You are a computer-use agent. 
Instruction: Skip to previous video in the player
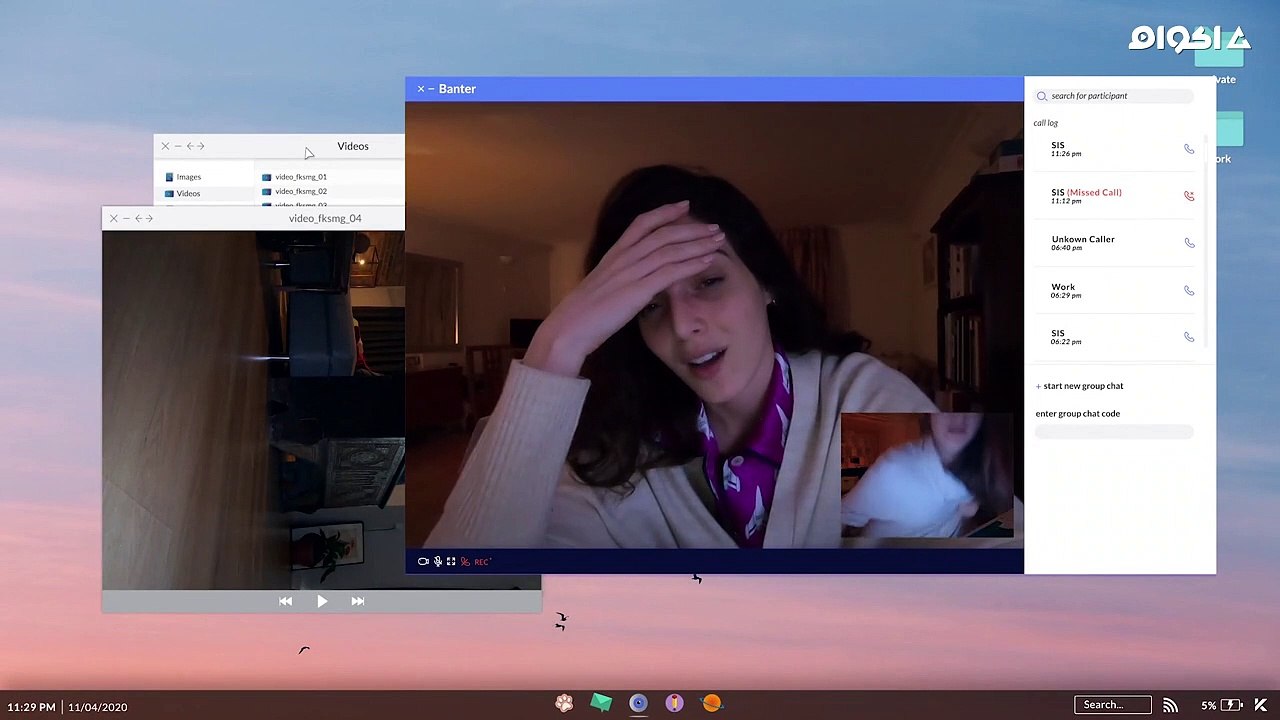point(285,601)
